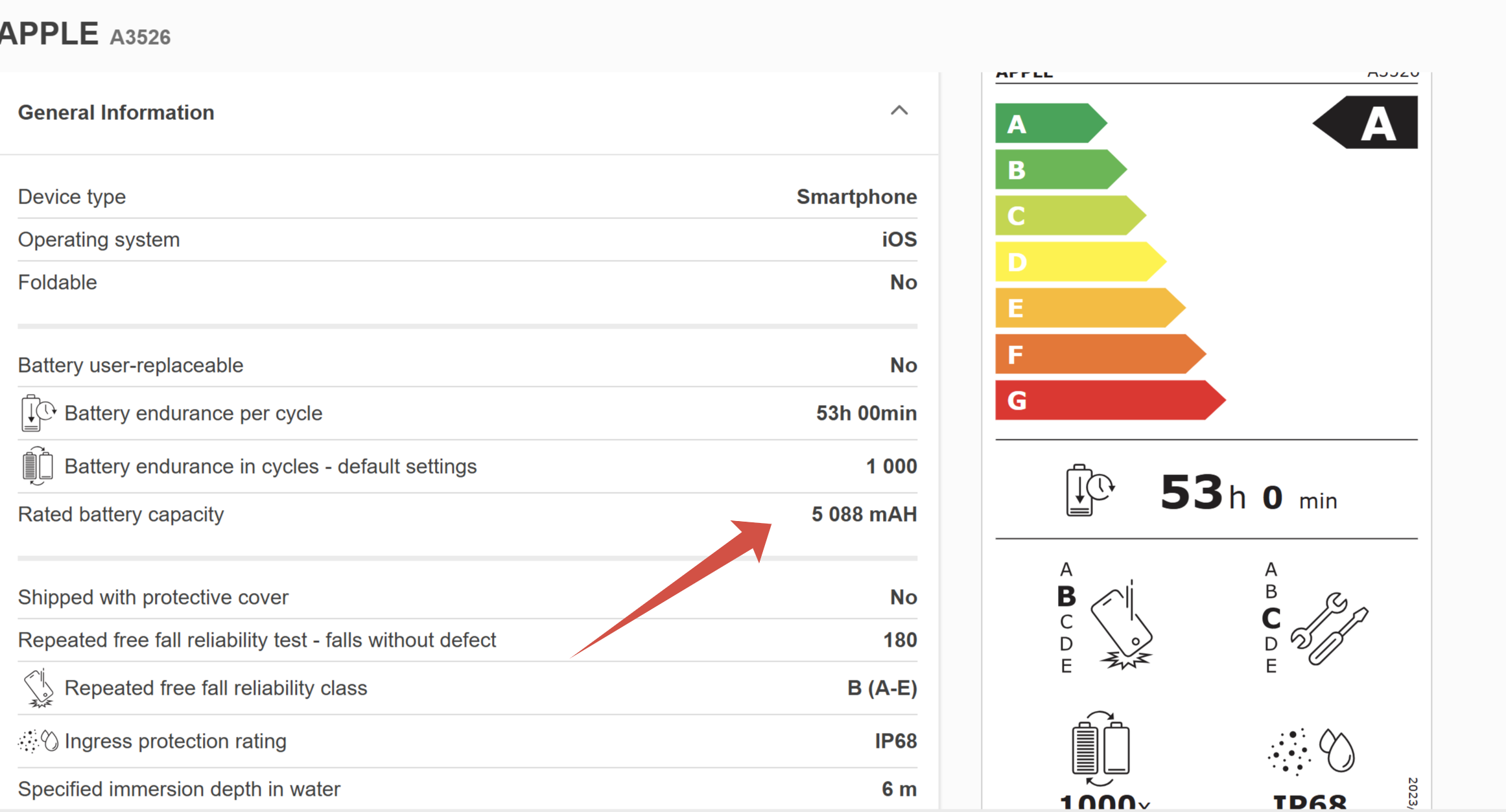
Task: Click the 53 h 0 min label text
Action: coord(1247,494)
